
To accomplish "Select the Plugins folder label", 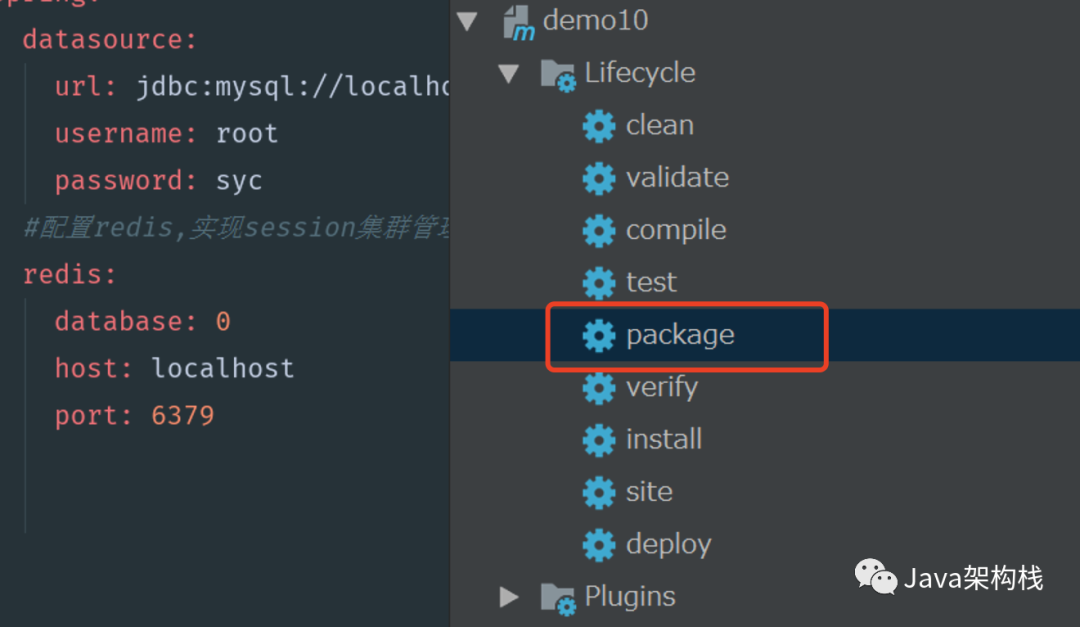I will coord(630,597).
